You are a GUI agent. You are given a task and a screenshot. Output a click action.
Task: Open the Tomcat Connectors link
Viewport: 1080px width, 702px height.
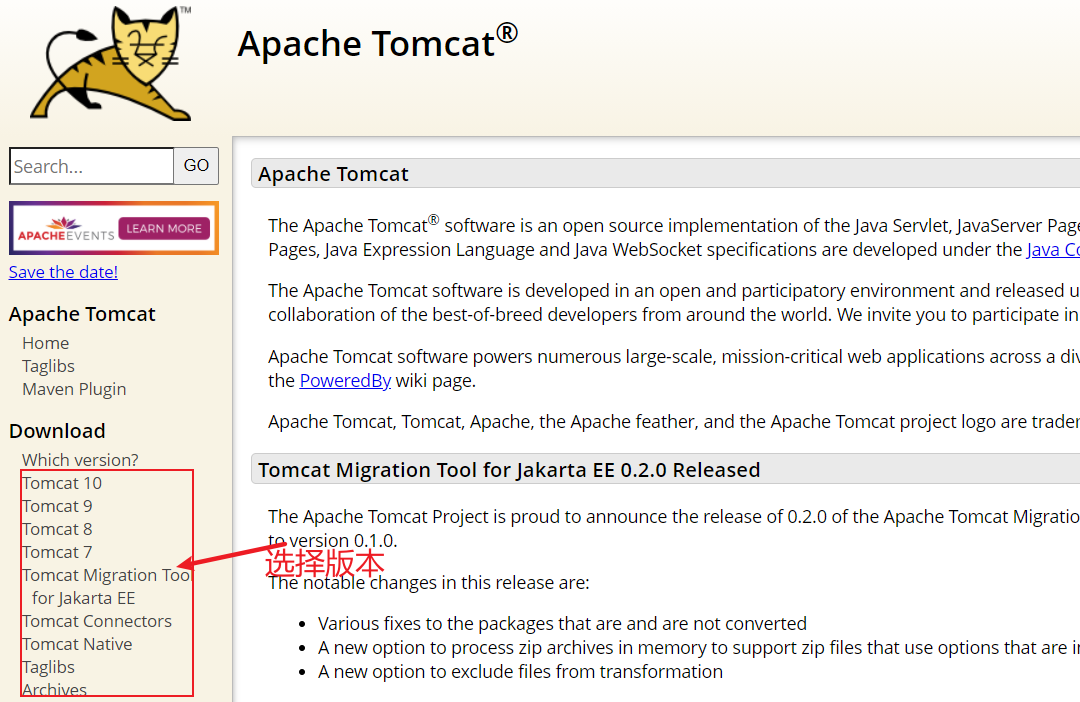point(97,621)
